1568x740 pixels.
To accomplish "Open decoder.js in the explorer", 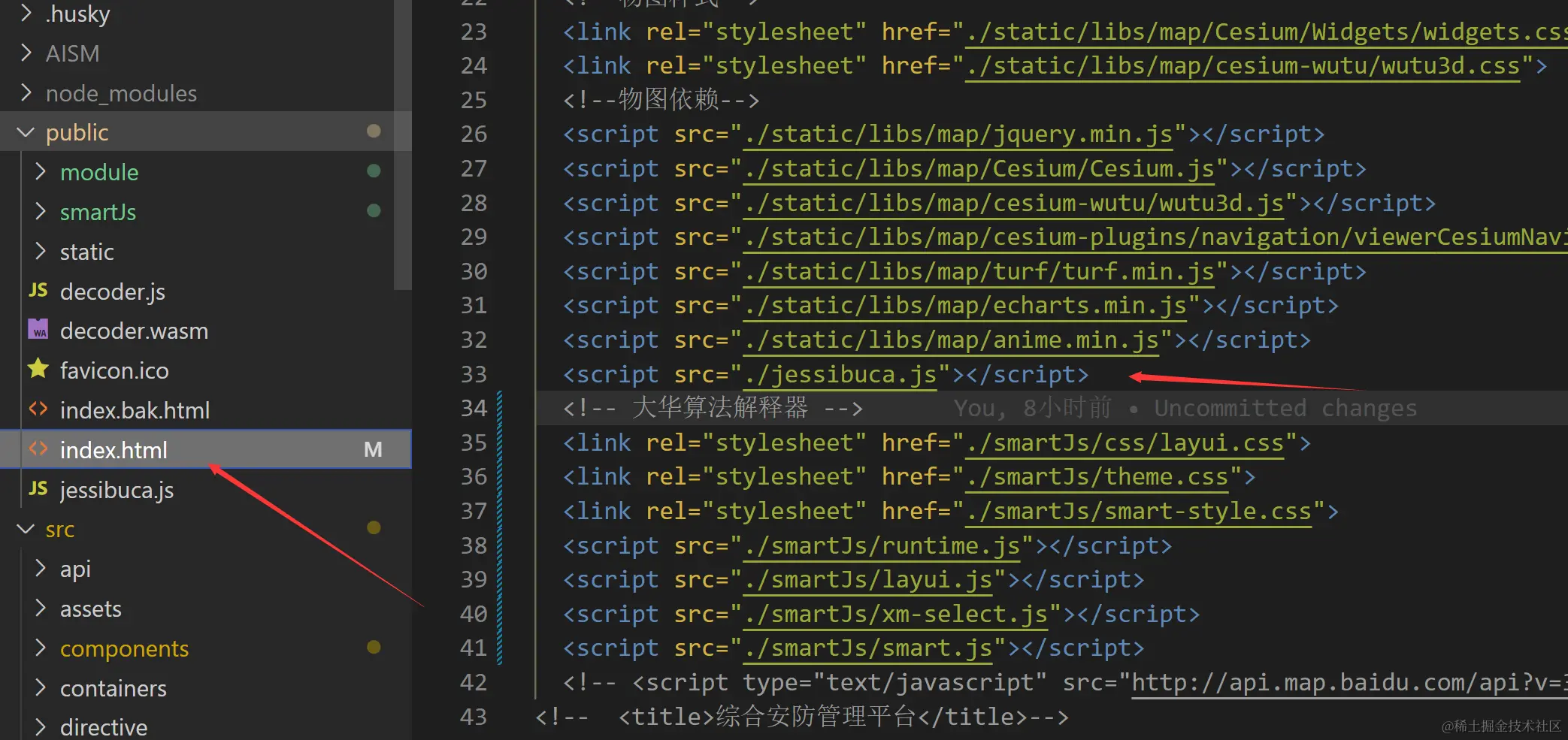I will pyautogui.click(x=113, y=291).
